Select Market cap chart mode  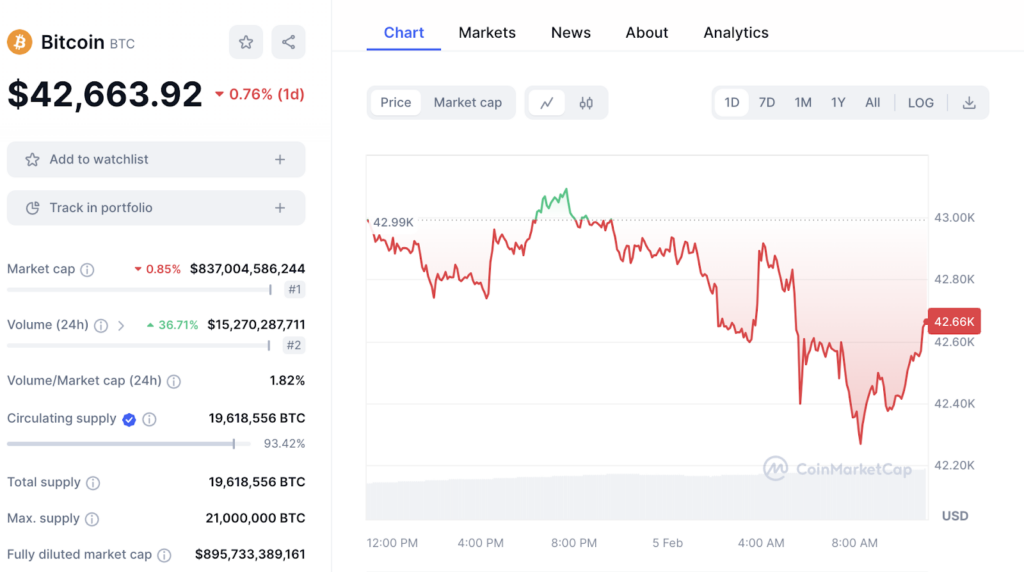(467, 102)
